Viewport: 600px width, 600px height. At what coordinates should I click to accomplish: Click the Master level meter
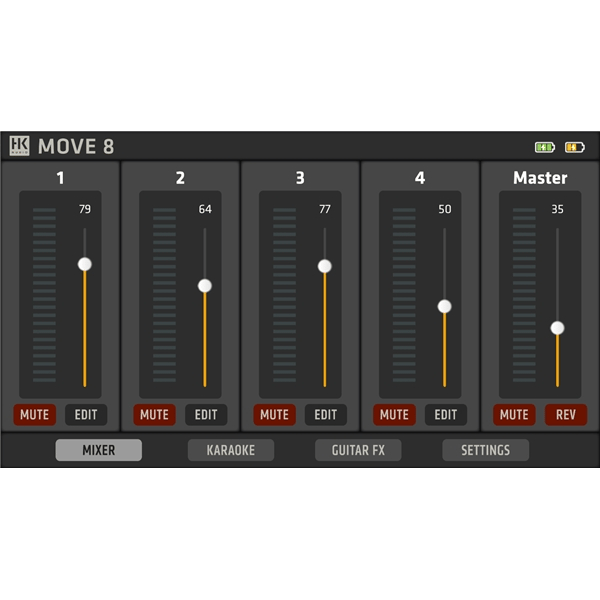click(x=524, y=295)
